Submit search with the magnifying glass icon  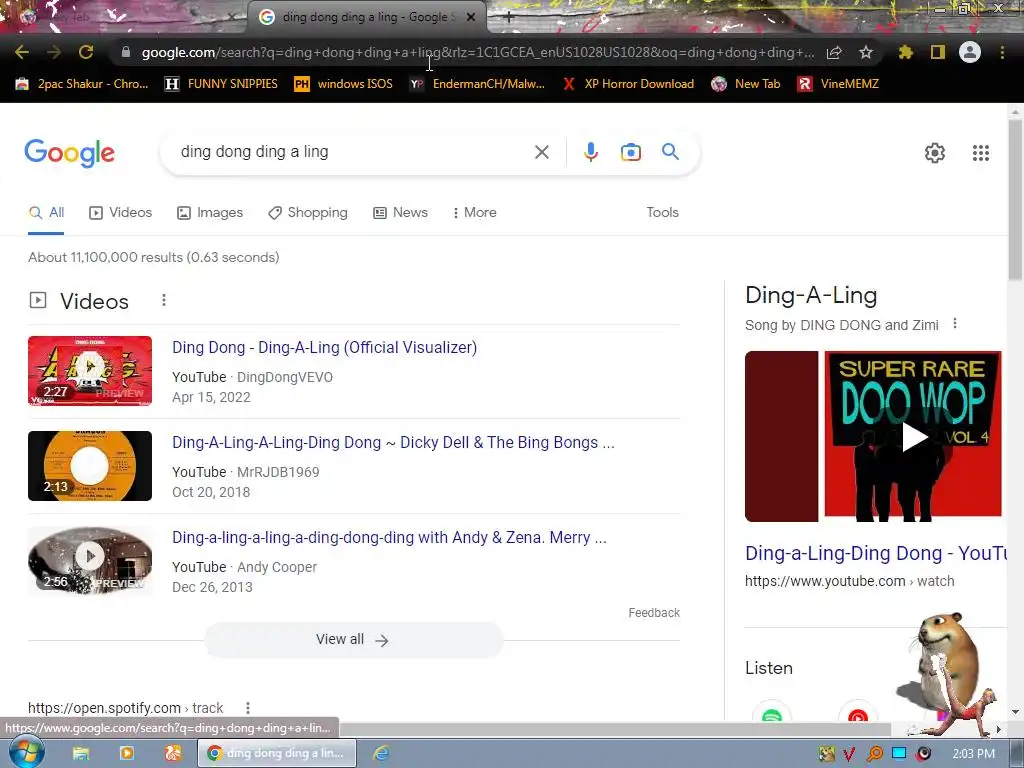tap(671, 152)
